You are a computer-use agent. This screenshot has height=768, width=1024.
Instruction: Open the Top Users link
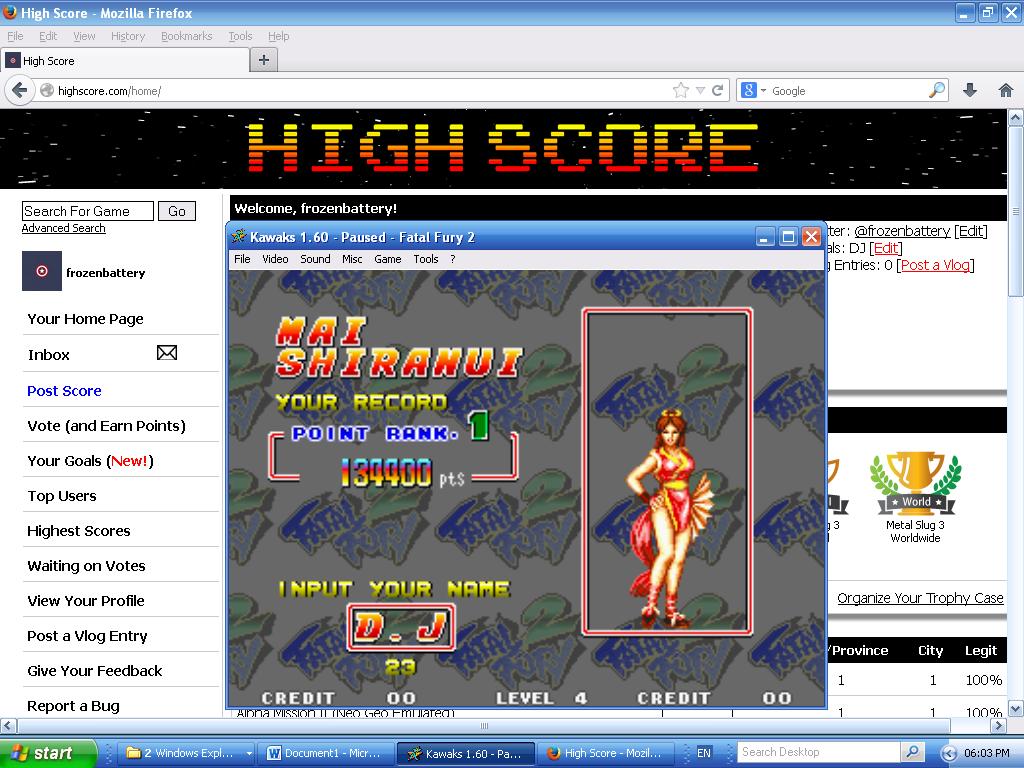click(x=62, y=496)
